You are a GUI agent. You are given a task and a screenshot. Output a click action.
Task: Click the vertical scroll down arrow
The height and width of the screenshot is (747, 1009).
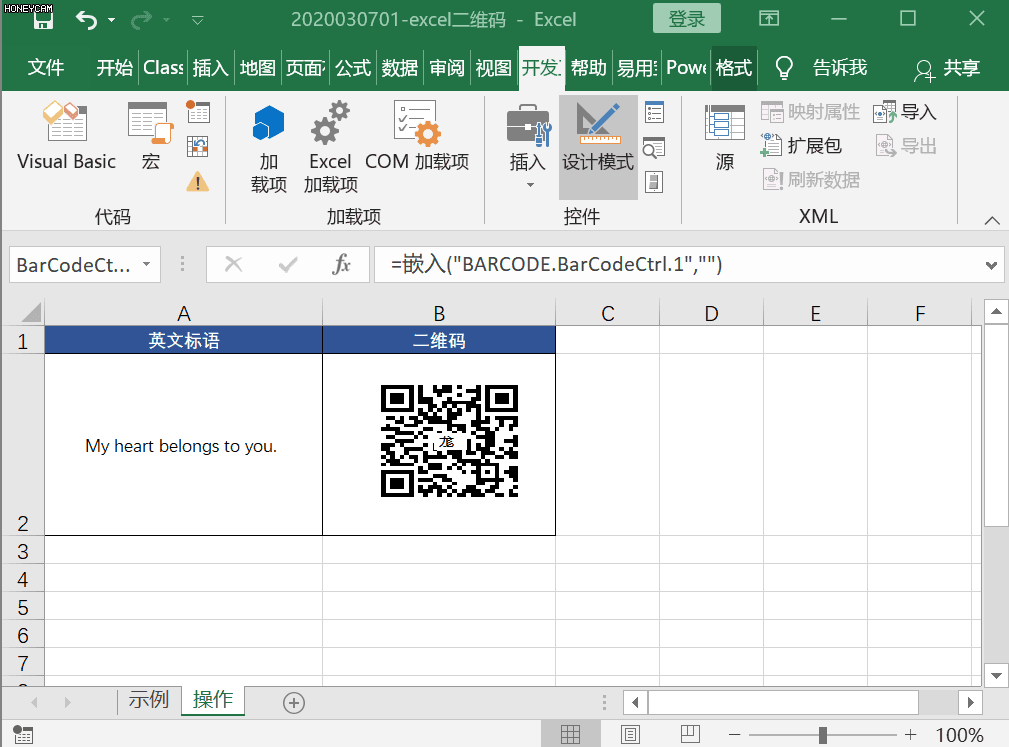[x=996, y=676]
